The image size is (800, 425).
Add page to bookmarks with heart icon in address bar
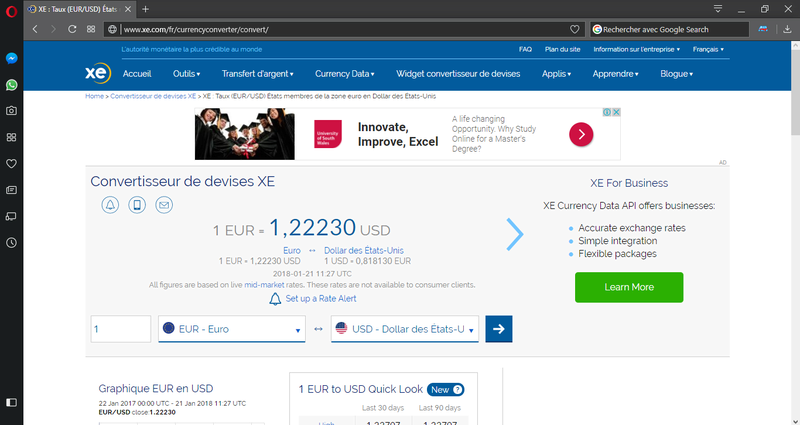tap(574, 30)
